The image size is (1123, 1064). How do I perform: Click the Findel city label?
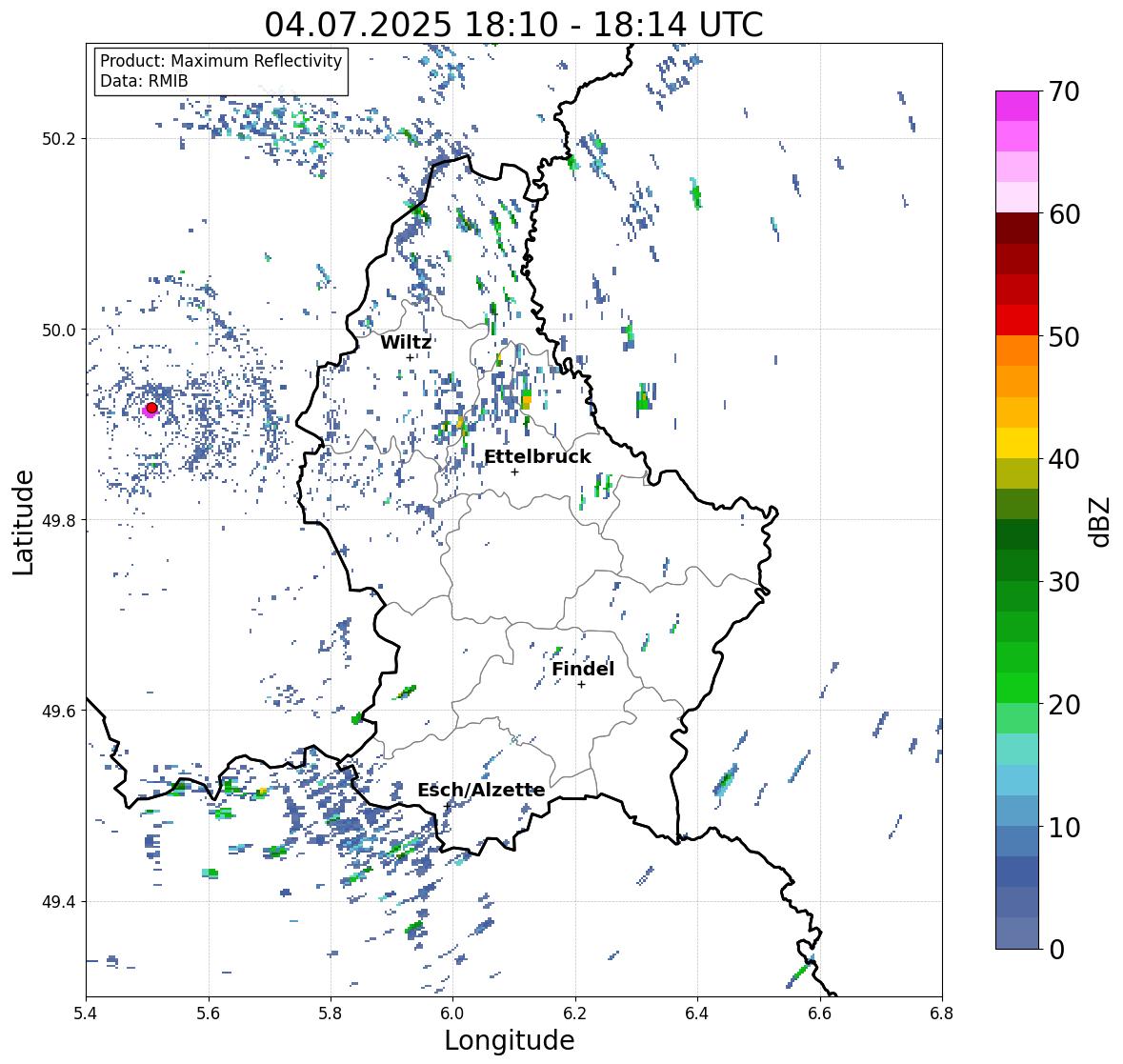(x=583, y=669)
